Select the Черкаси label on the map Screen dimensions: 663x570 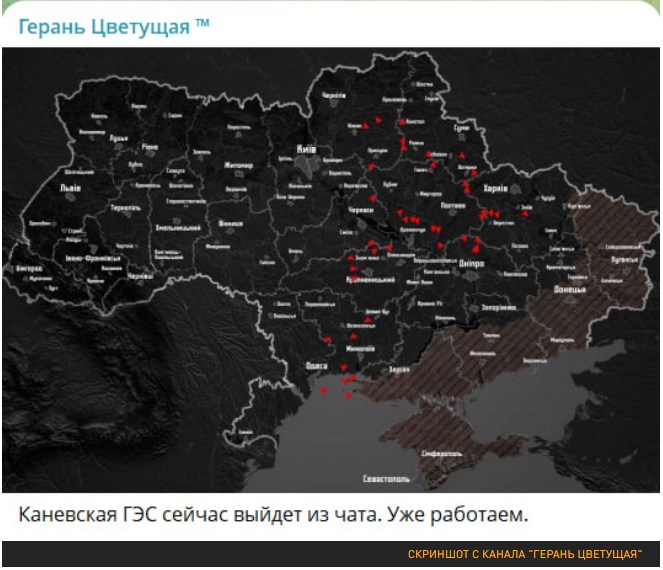(x=361, y=212)
